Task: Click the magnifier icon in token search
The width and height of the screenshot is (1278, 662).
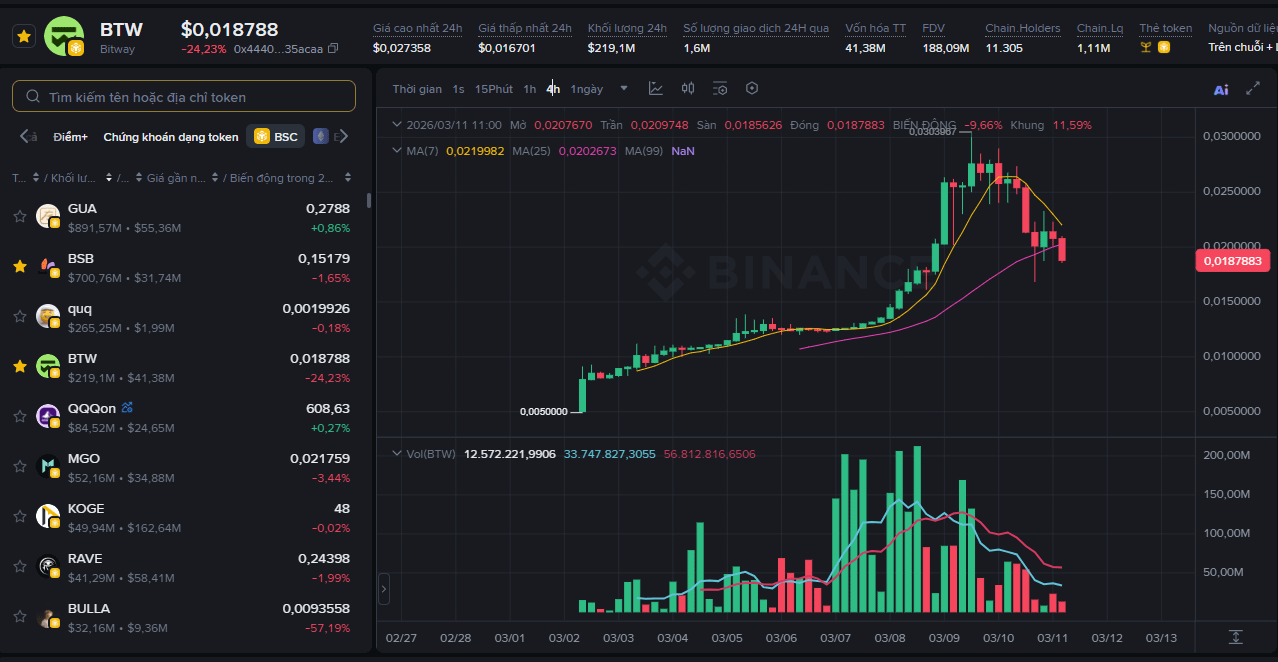Action: point(32,97)
